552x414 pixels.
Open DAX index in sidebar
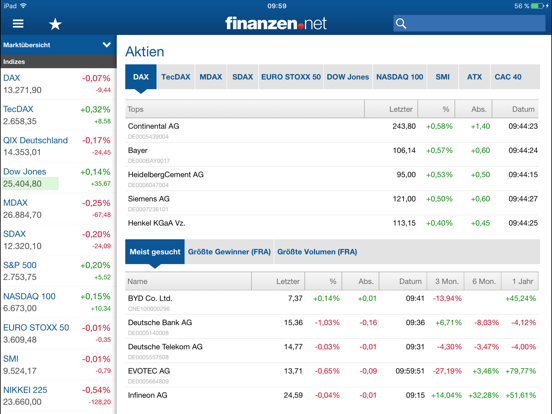[x=58, y=84]
